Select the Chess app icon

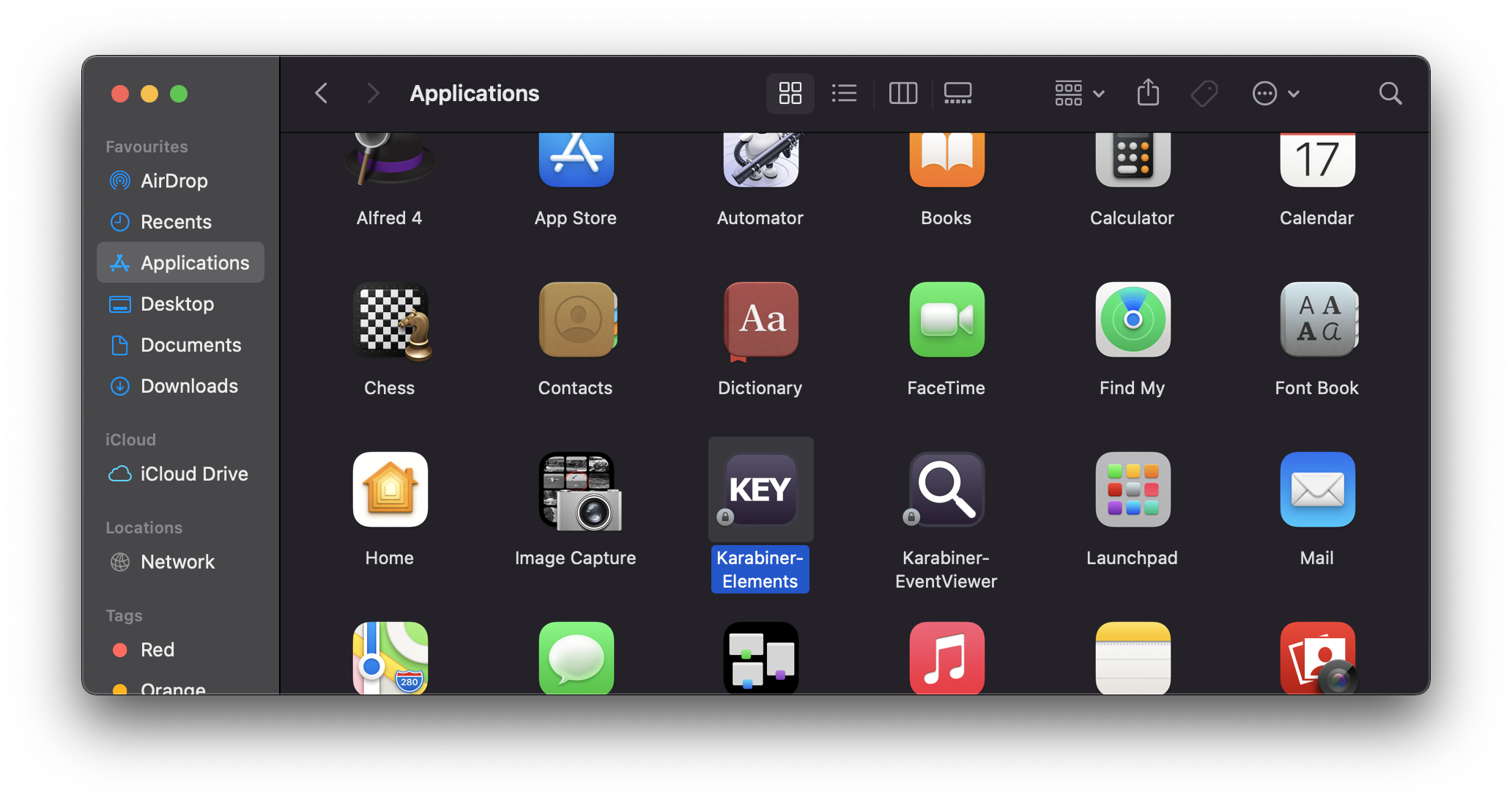(x=390, y=321)
